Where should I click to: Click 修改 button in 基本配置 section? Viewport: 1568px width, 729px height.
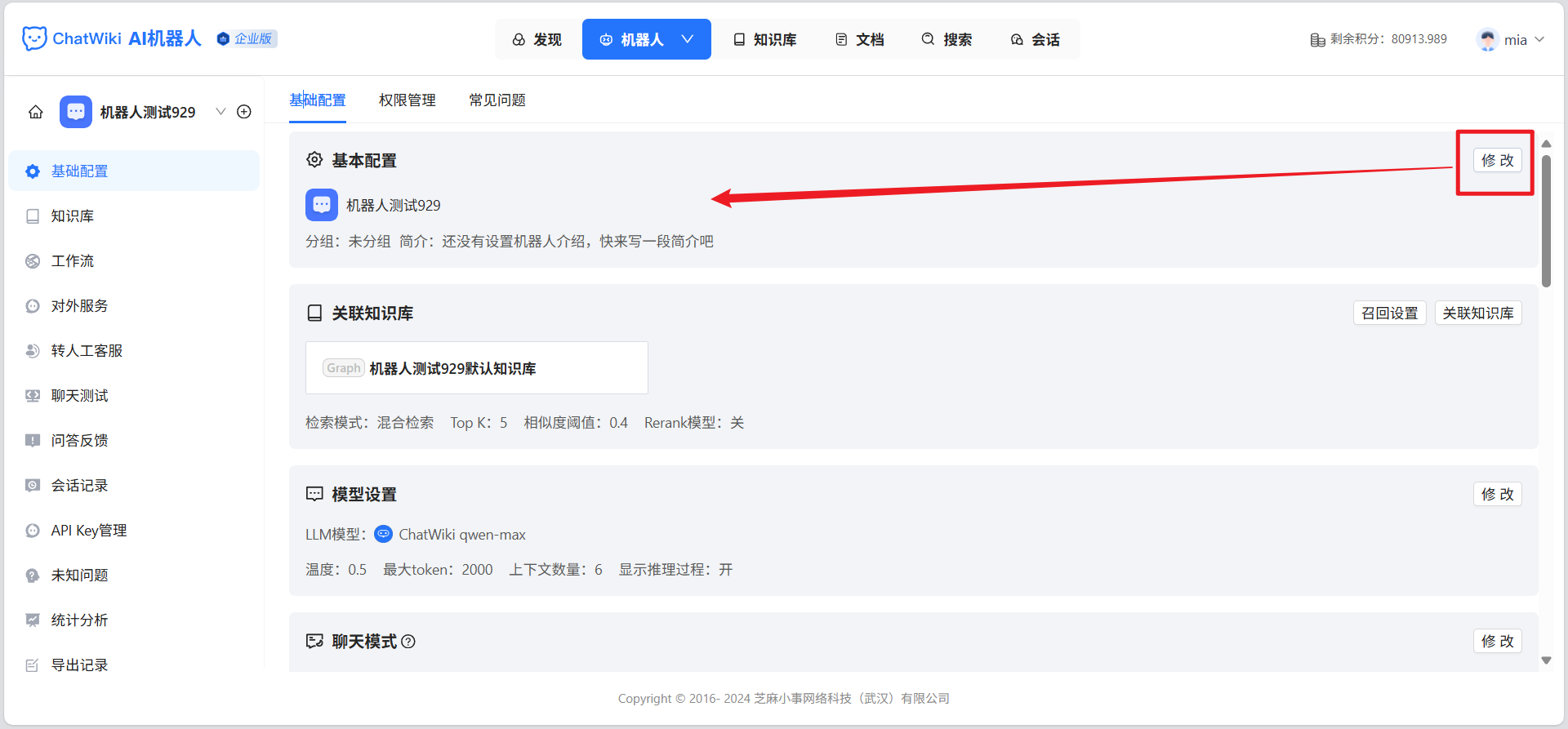tap(1498, 160)
